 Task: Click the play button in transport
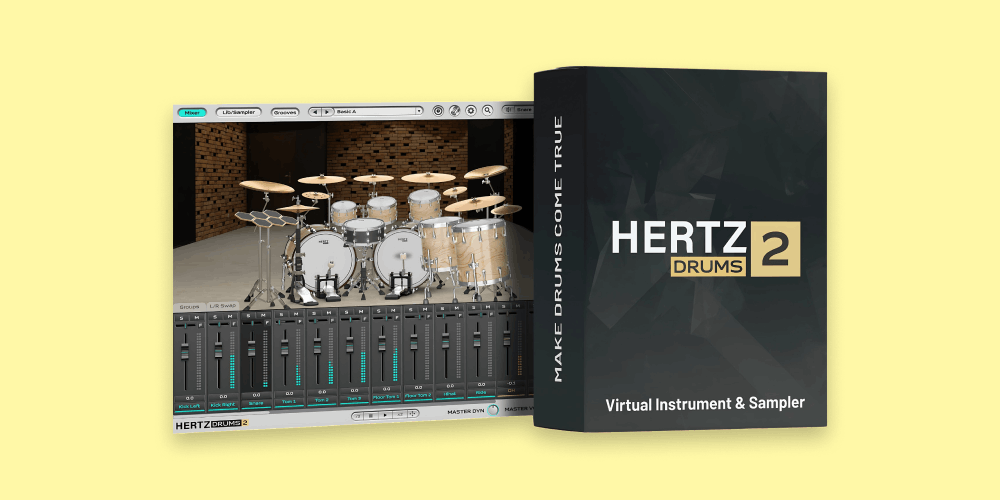(385, 415)
